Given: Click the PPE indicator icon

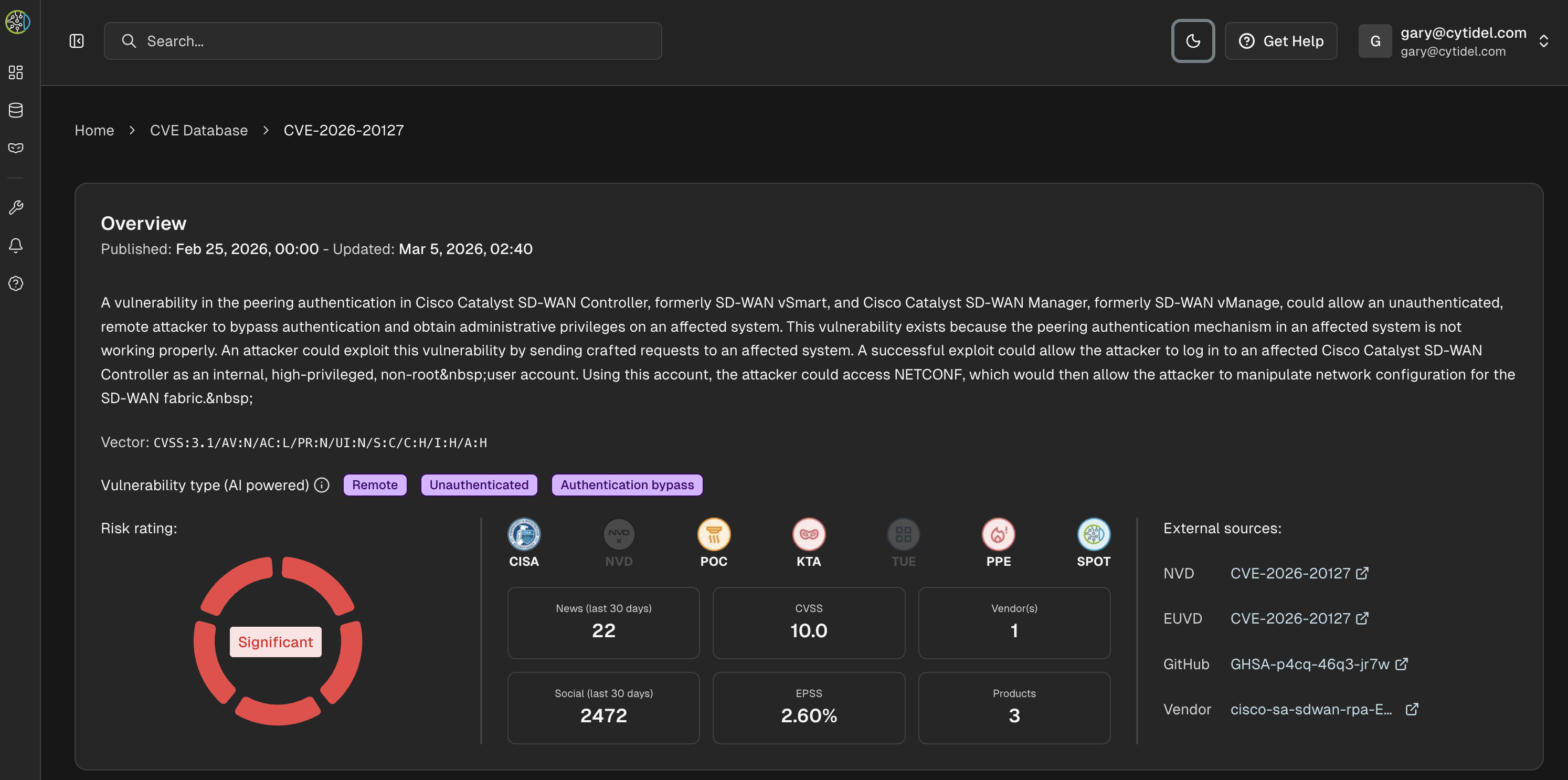Looking at the screenshot, I should pos(998,535).
